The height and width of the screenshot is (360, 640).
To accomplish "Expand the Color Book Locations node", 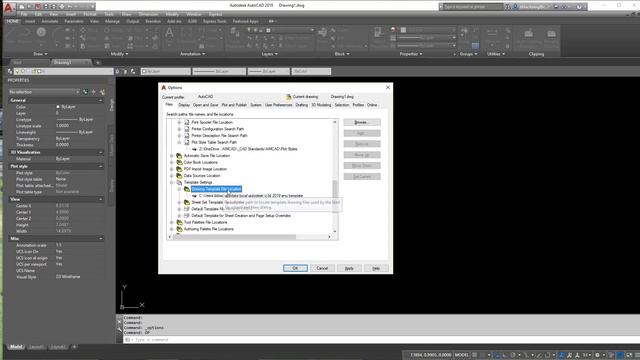I will click(172, 162).
